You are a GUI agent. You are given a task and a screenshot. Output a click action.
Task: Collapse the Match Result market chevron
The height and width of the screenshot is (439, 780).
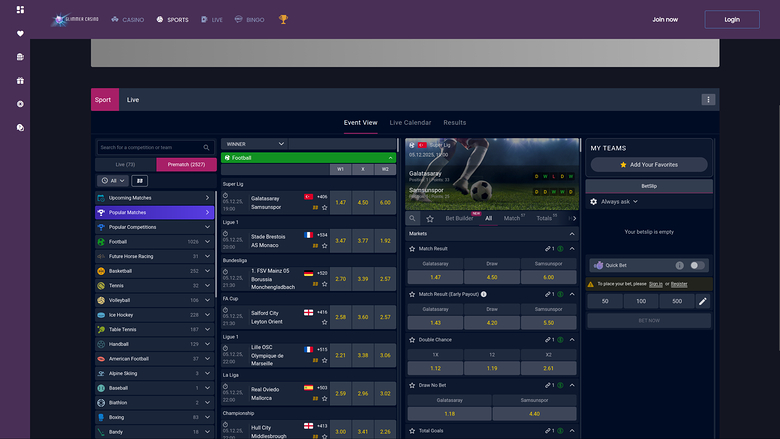(x=572, y=249)
